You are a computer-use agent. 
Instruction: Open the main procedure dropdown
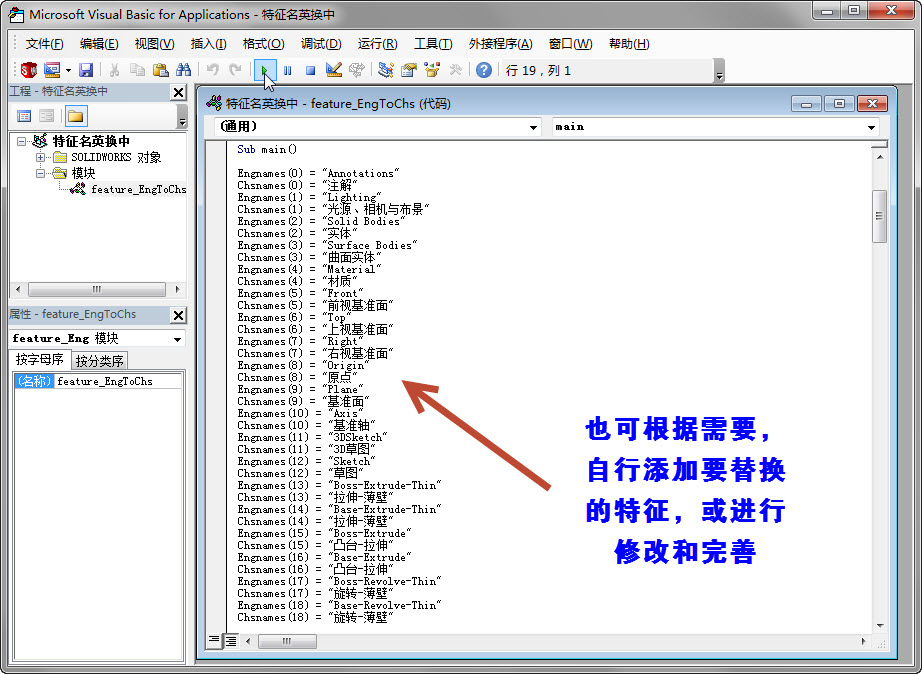[x=871, y=127]
